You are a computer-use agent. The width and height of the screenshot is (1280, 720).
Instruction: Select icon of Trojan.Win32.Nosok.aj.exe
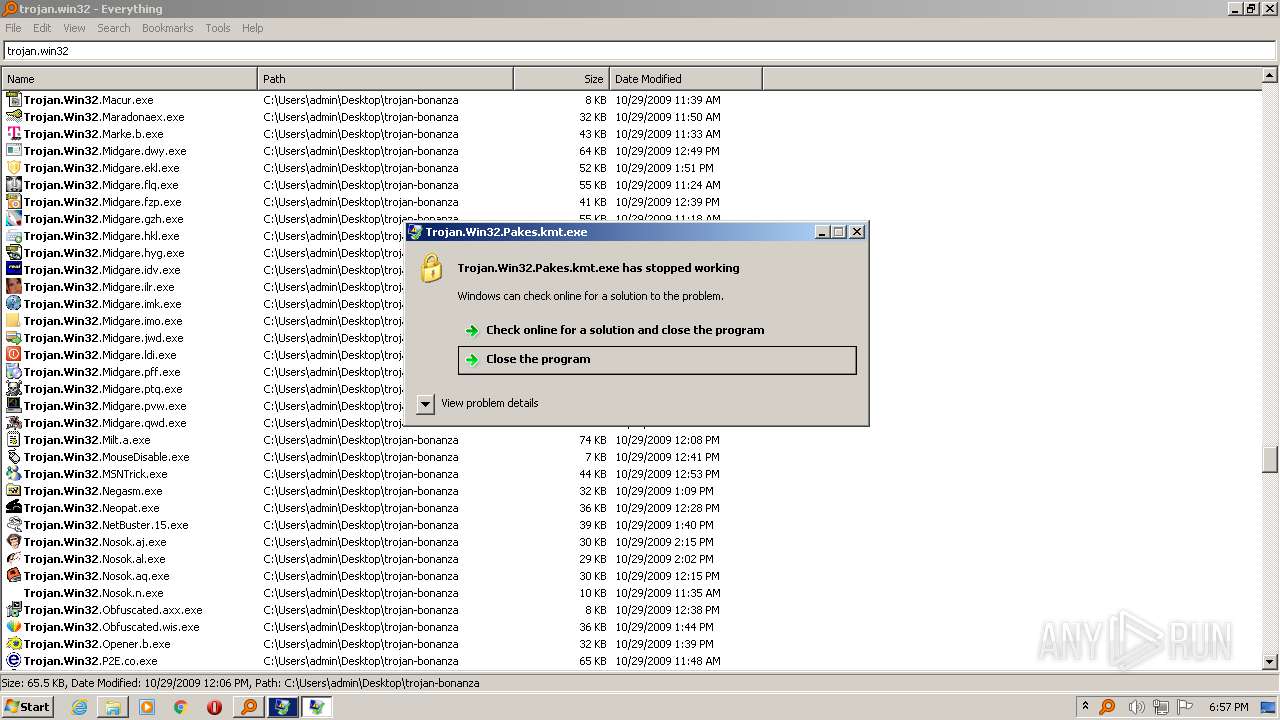pos(14,542)
